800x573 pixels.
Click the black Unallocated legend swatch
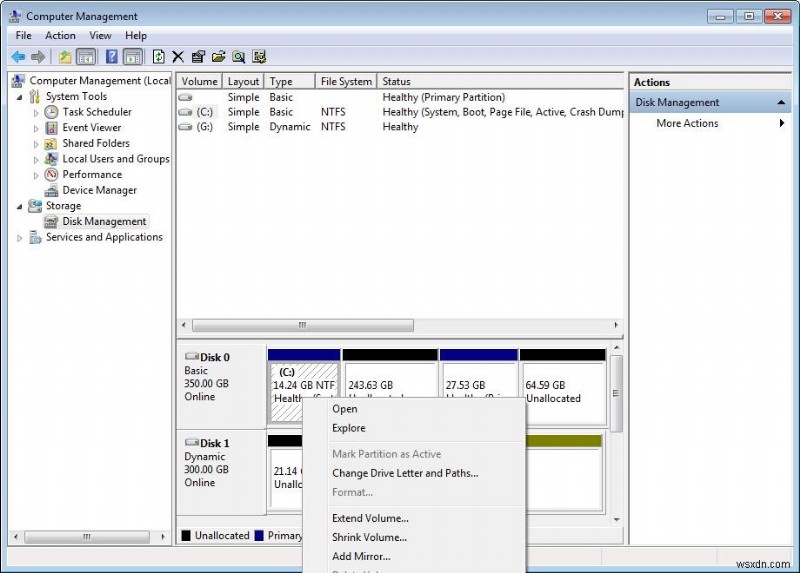pyautogui.click(x=186, y=536)
